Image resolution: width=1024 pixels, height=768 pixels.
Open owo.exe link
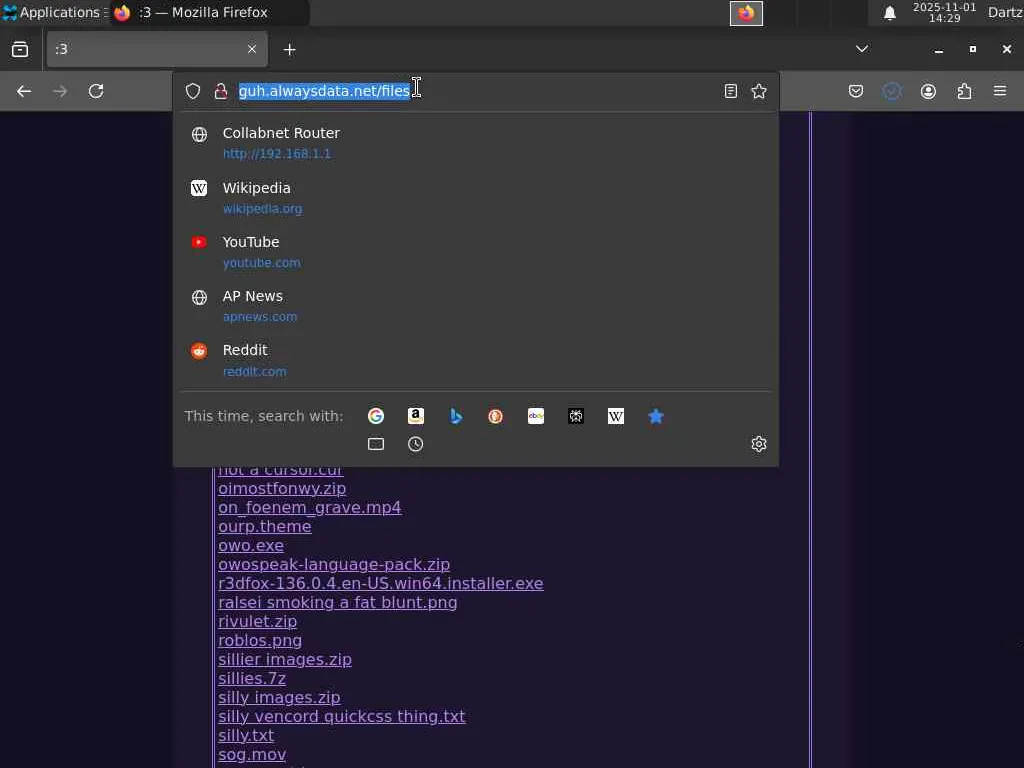tap(251, 545)
